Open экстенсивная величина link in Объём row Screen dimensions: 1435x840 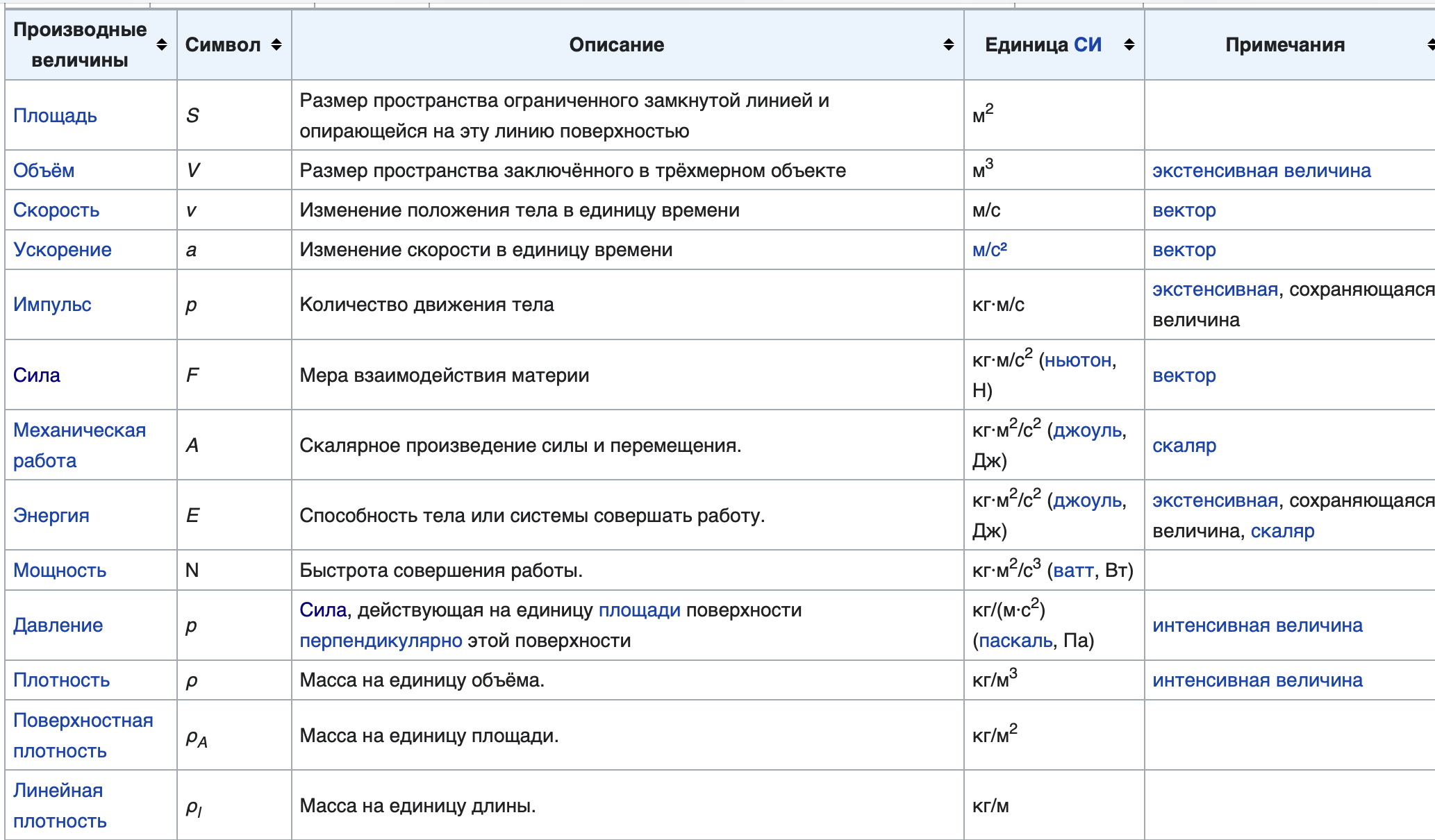[x=1261, y=170]
